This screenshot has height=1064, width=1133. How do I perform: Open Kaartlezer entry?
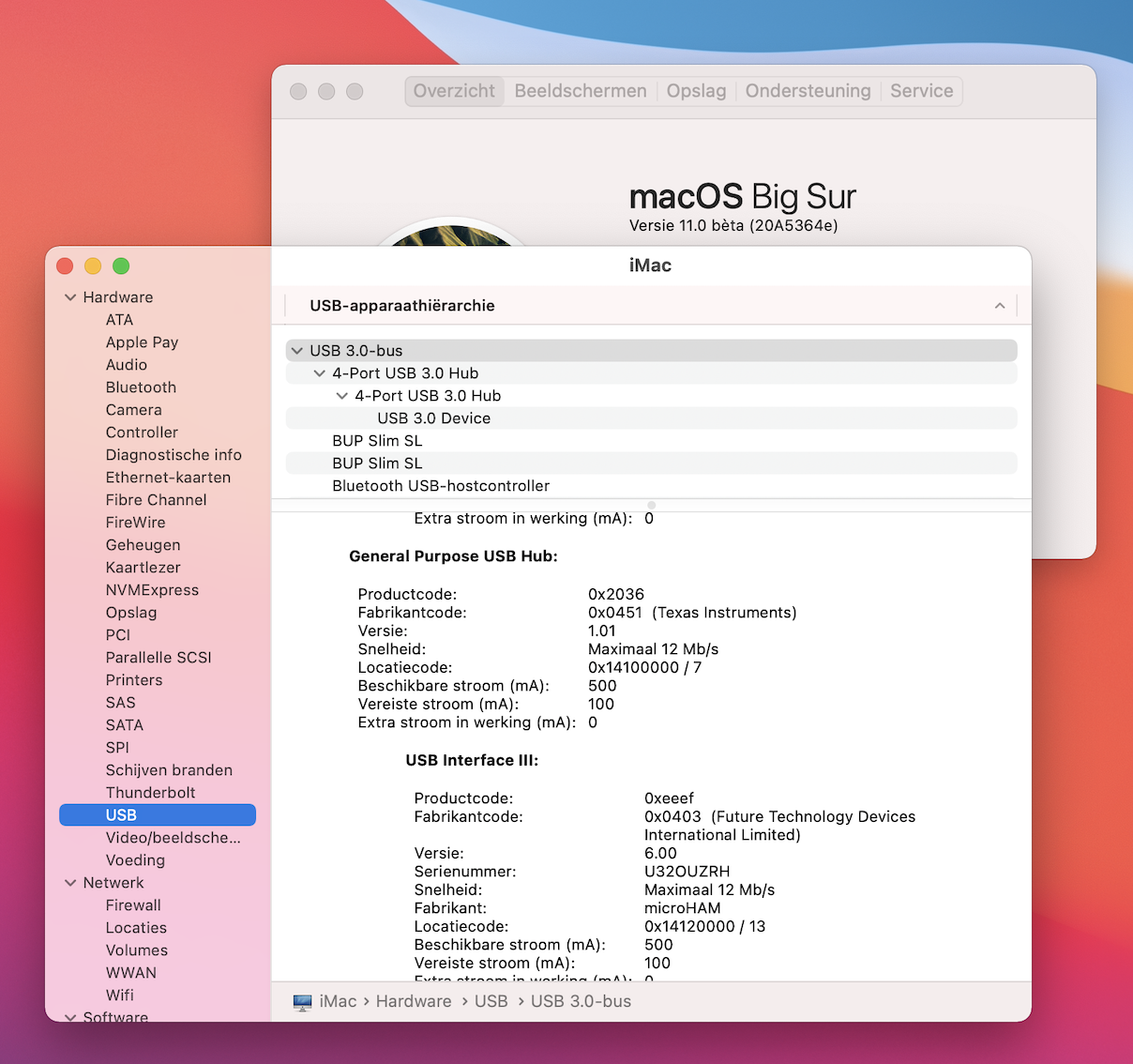click(143, 568)
